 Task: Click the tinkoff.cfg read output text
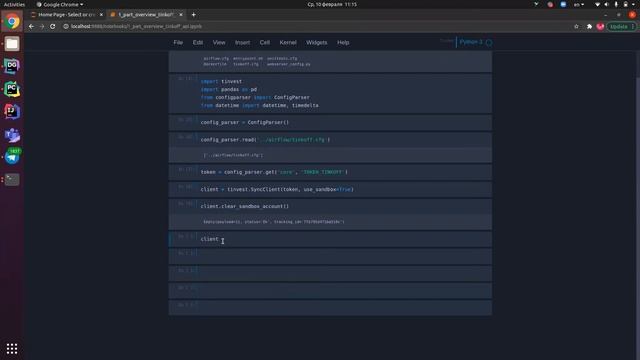coord(233,155)
